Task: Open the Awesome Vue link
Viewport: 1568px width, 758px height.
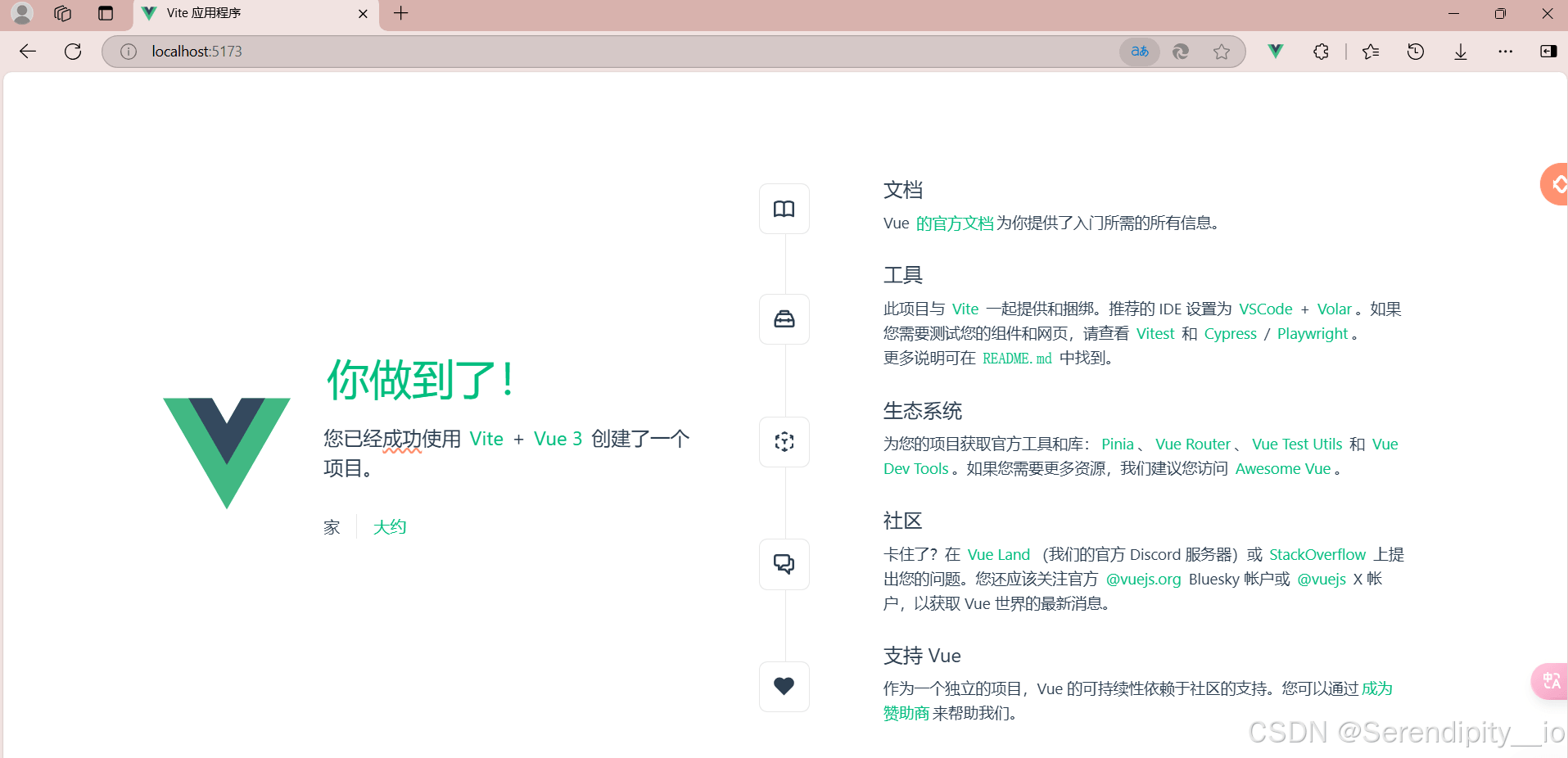Action: 1283,469
